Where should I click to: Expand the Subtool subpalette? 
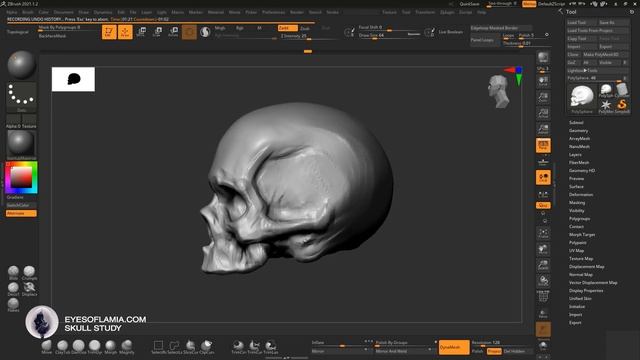[x=576, y=122]
